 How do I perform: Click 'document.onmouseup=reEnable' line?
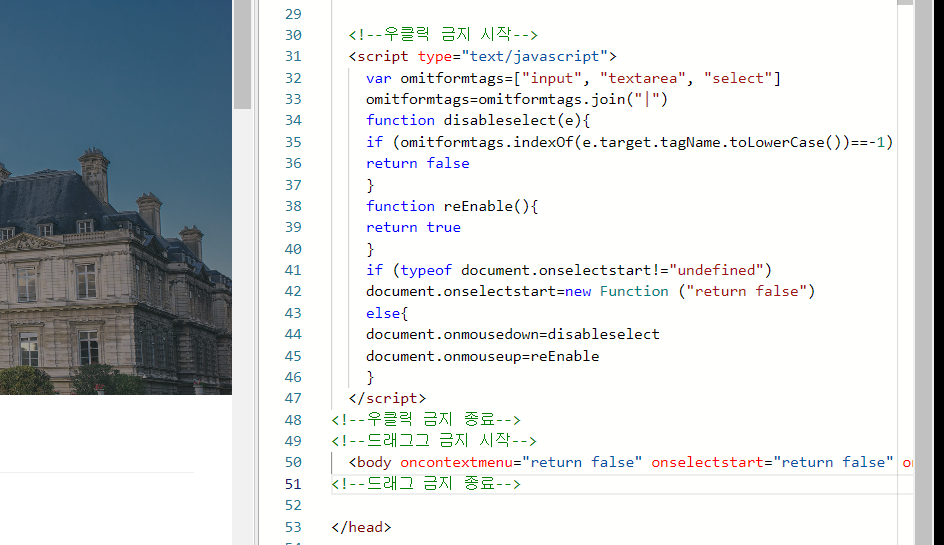click(x=482, y=356)
